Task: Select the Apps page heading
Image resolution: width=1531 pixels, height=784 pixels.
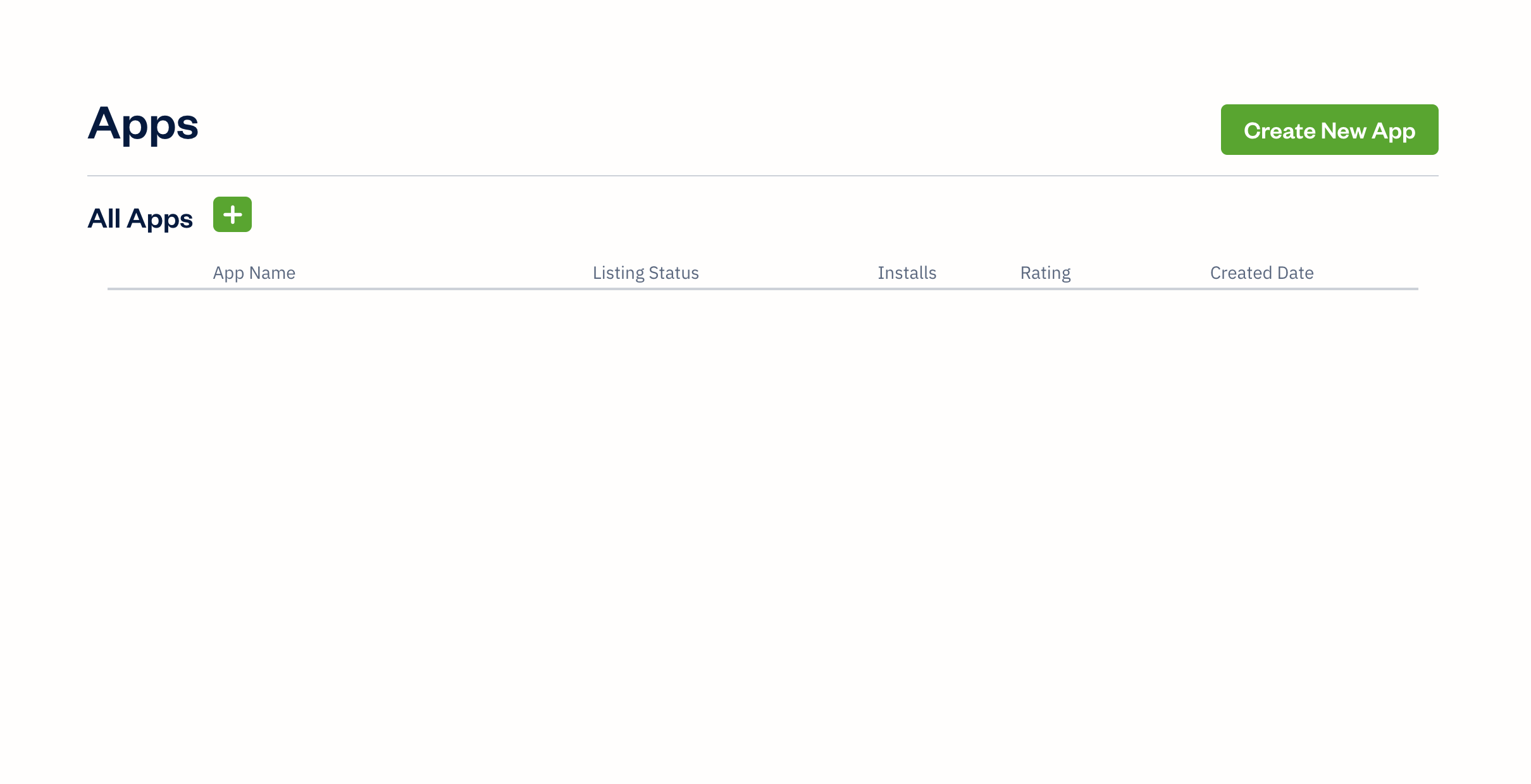Action: pos(144,125)
